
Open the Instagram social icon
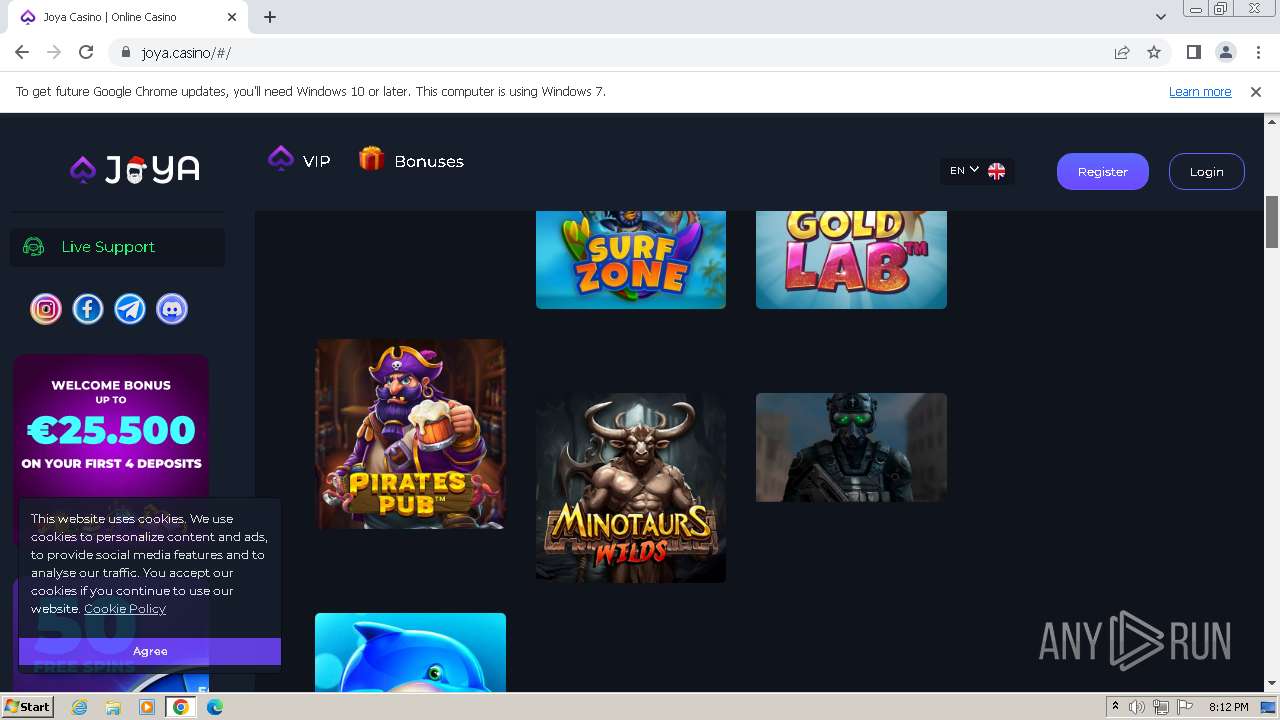46,309
